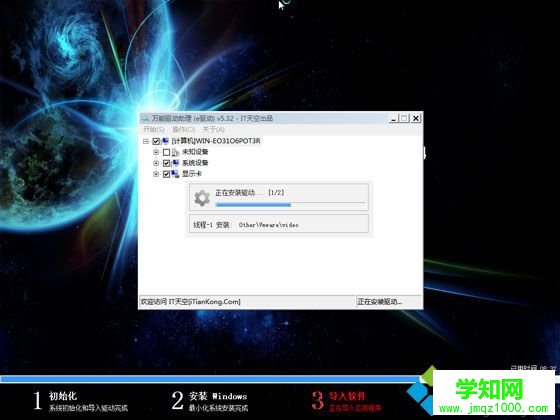The height and width of the screenshot is (420, 560).
Task: Click the 正在安装驱动... [1/2] text
Action: tap(250, 192)
